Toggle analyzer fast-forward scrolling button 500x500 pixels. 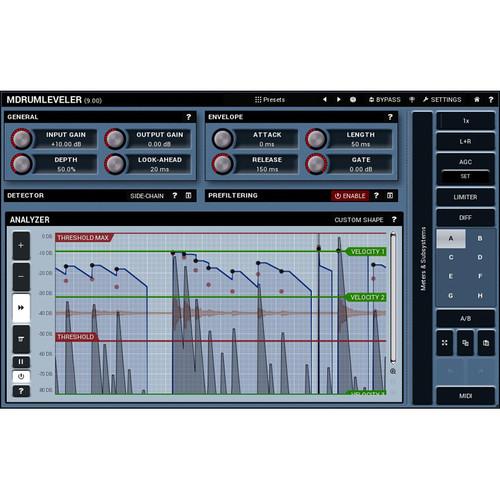pyautogui.click(x=21, y=308)
